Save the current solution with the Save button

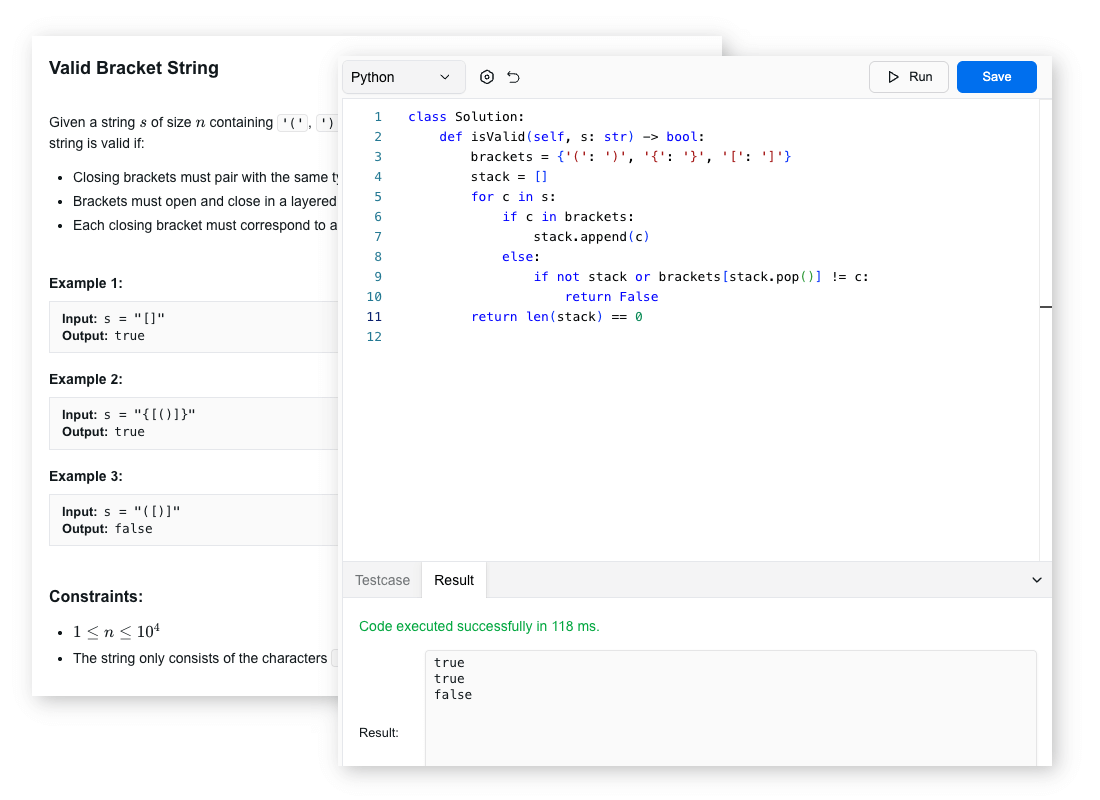pyautogui.click(x=996, y=76)
